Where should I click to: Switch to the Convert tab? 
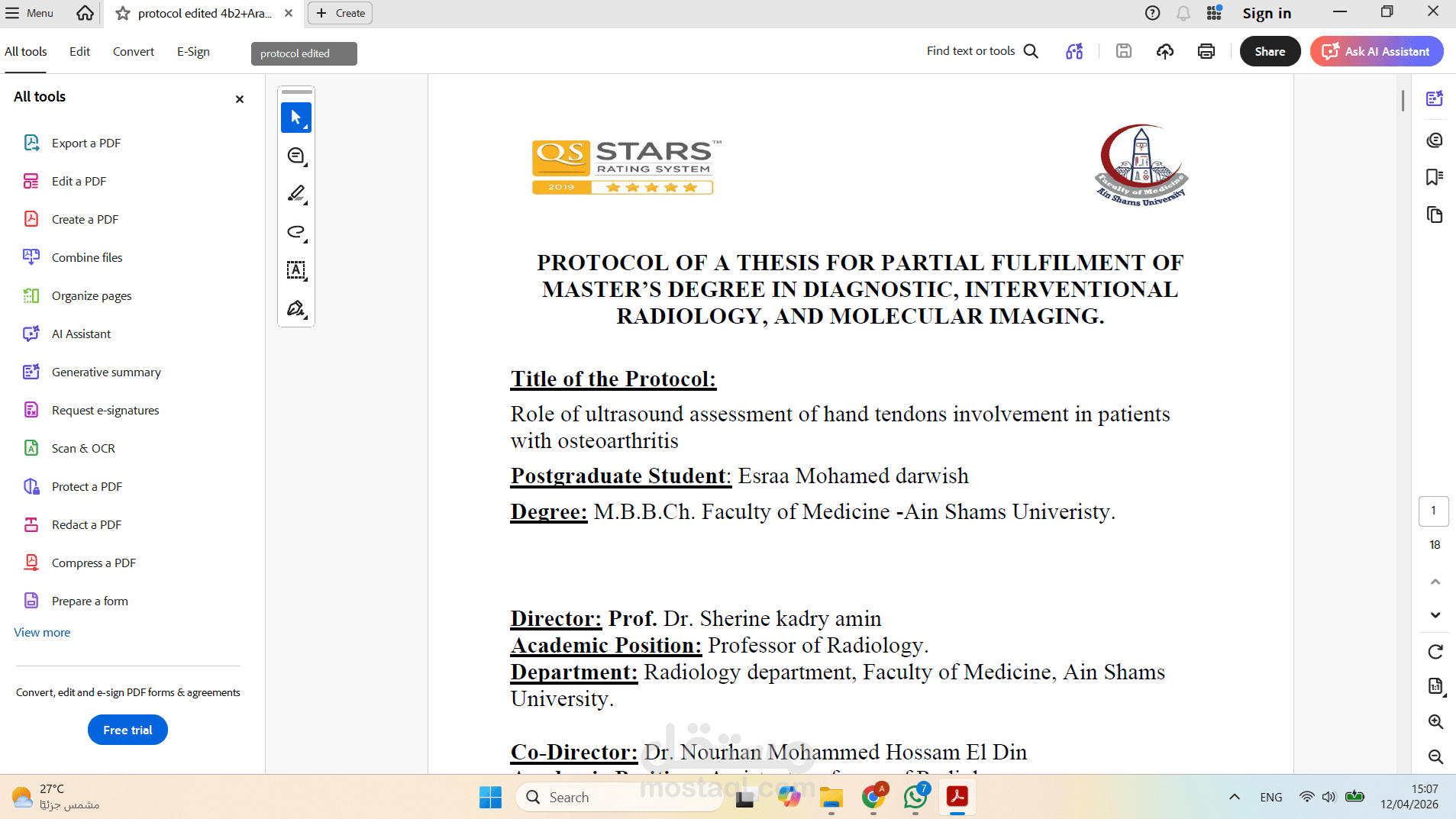pos(134,51)
